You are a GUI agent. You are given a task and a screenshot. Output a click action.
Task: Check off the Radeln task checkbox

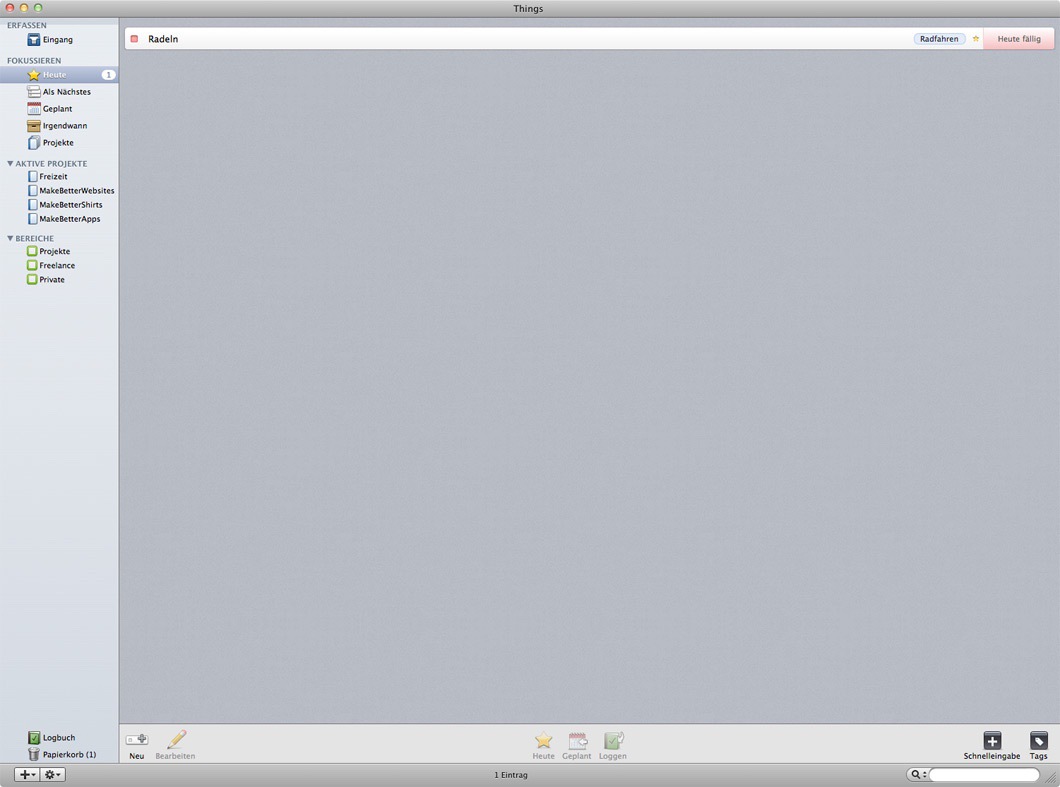(x=134, y=39)
